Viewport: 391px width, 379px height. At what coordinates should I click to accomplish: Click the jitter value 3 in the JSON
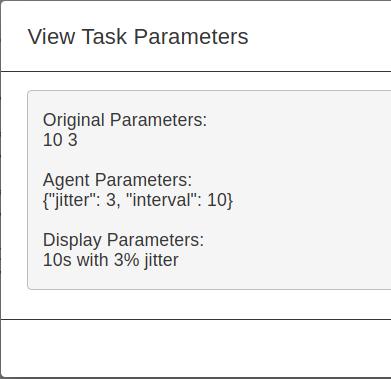[x=110, y=200]
